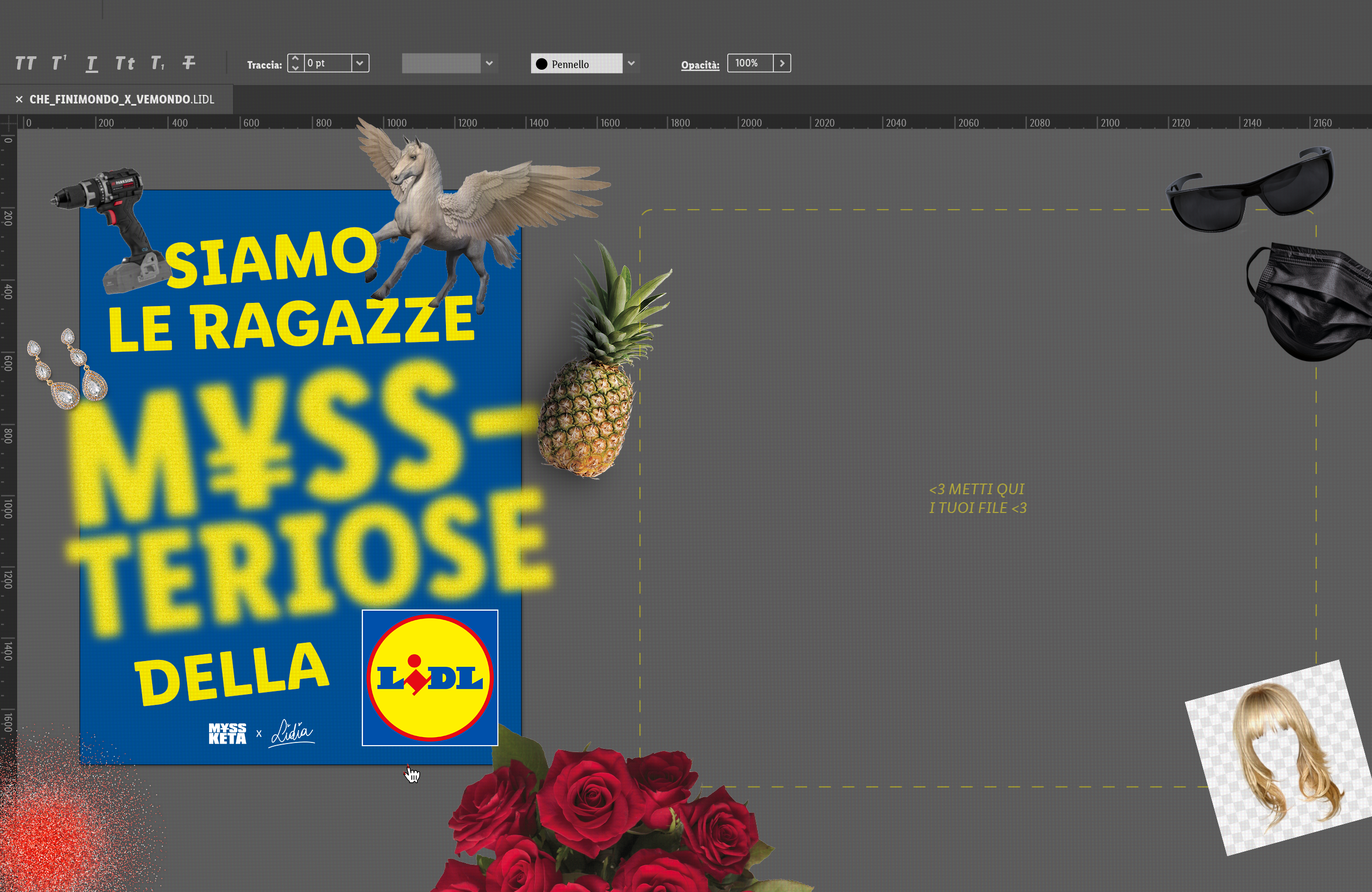The width and height of the screenshot is (1372, 892).
Task: Click the grey stroke style swatch
Action: [x=441, y=63]
